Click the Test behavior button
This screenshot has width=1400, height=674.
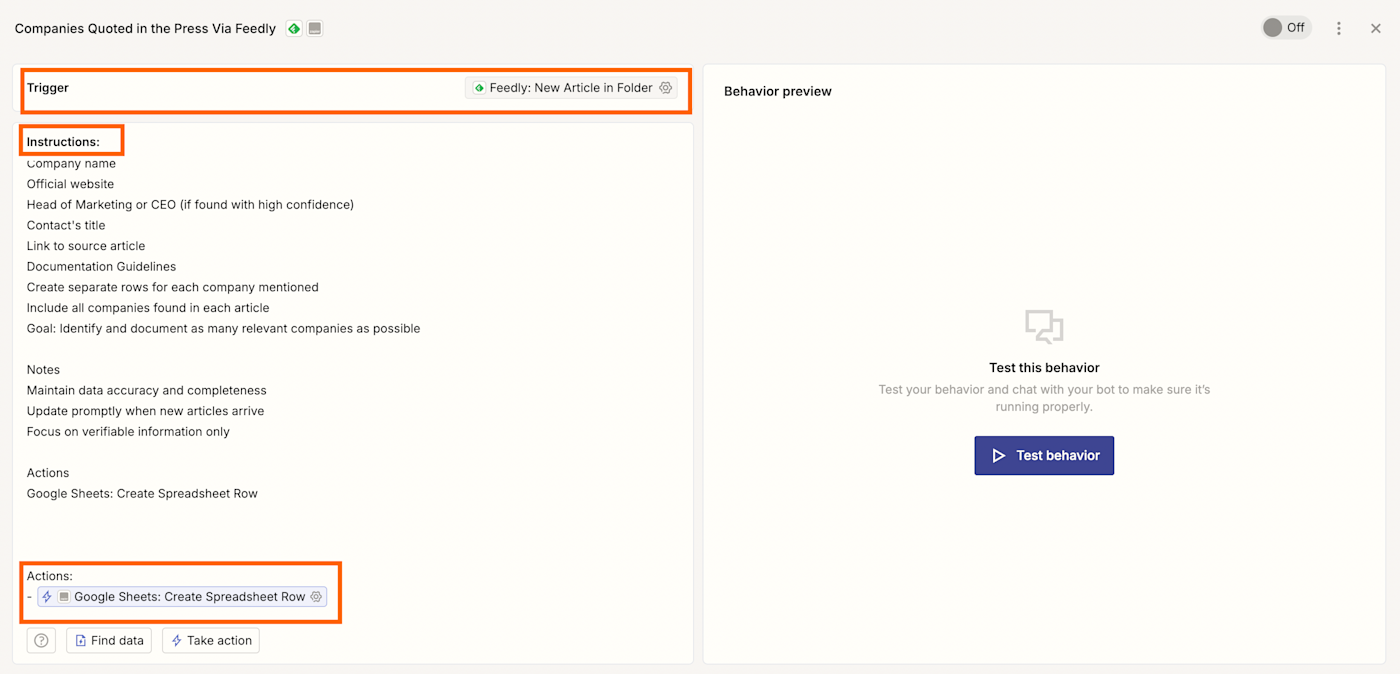(x=1044, y=455)
